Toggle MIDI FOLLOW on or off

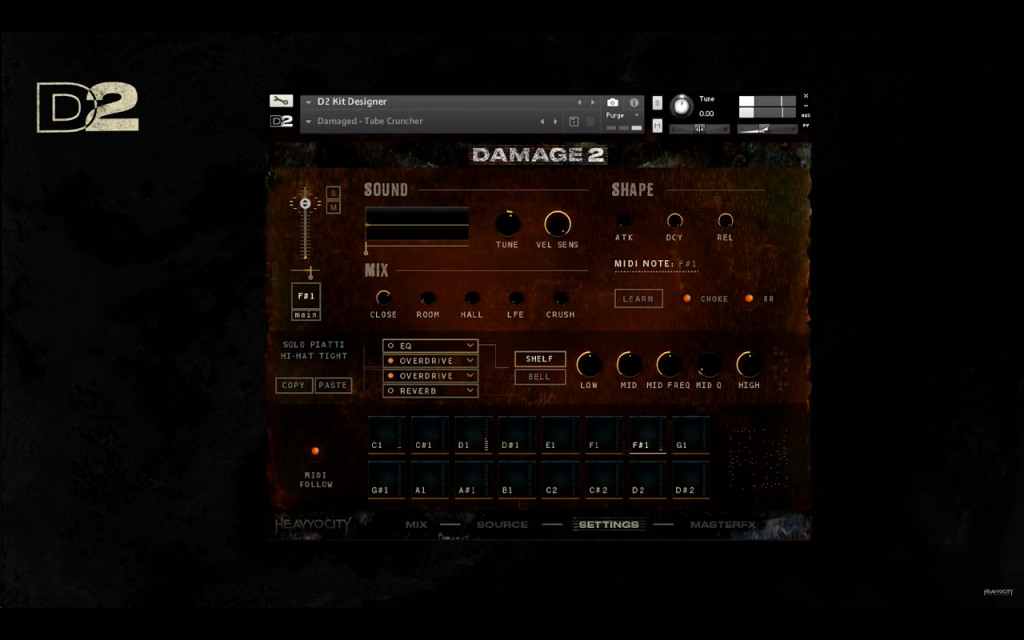click(315, 451)
